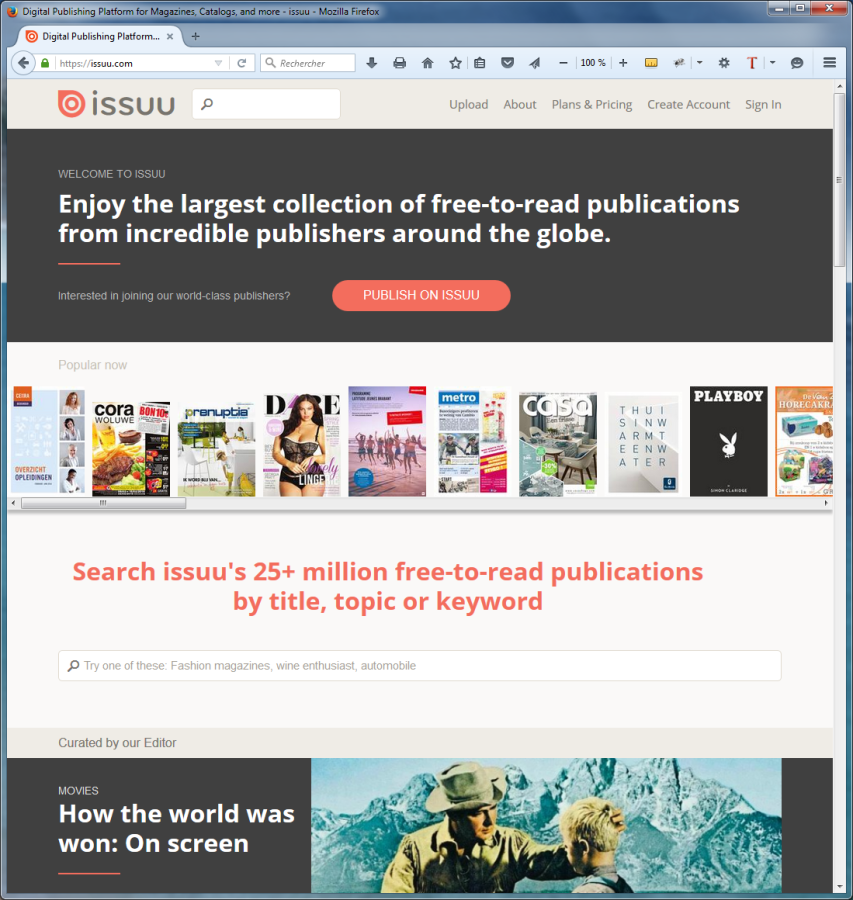Image resolution: width=853 pixels, height=900 pixels.
Task: Click carousel scrollbar left arrow
Action: (14, 503)
